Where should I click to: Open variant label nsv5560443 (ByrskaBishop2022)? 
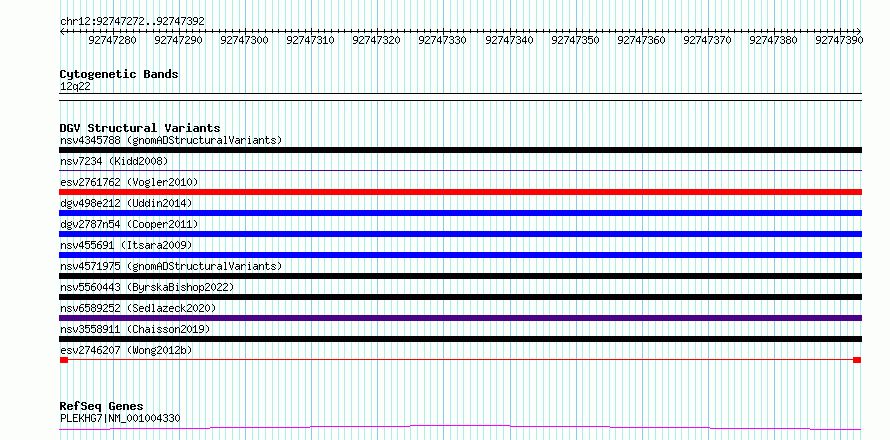coord(146,287)
